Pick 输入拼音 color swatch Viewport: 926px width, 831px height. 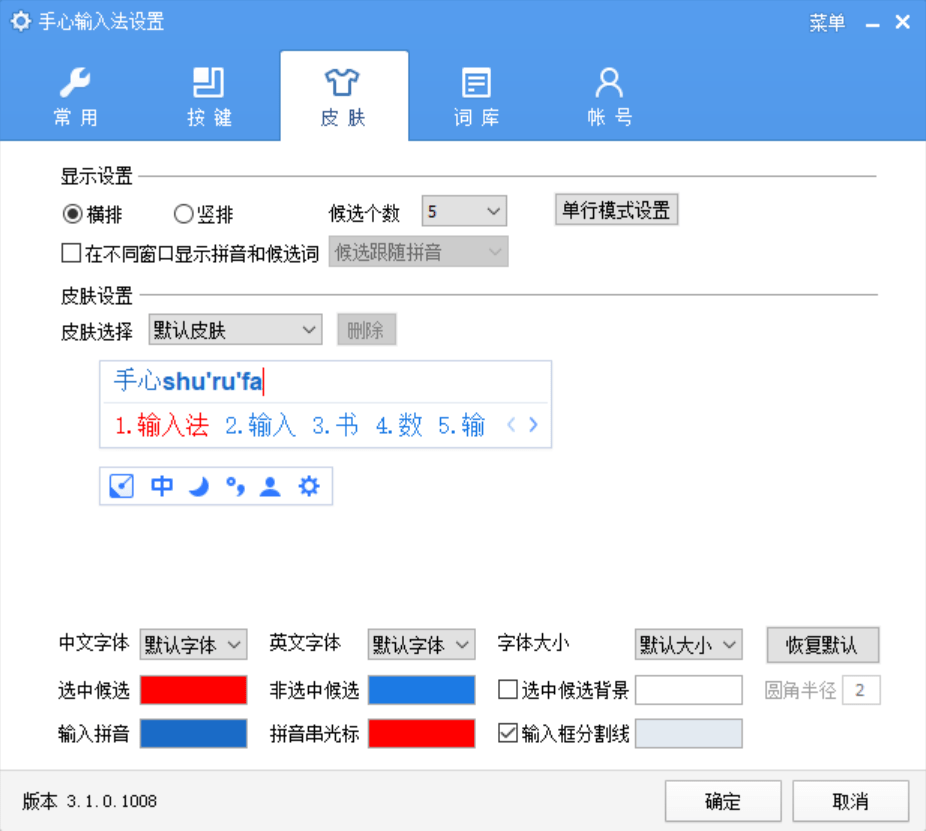pos(193,734)
